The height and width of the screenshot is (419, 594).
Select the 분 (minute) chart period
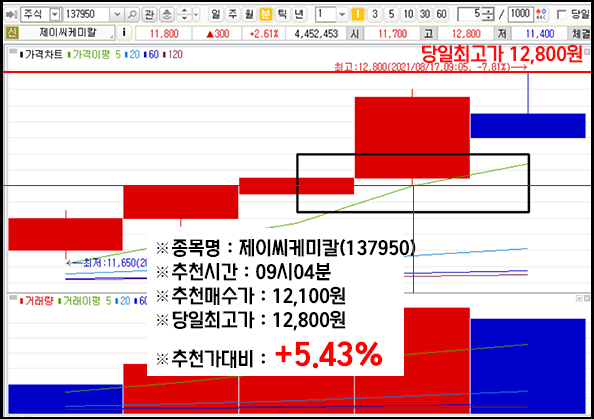point(266,14)
